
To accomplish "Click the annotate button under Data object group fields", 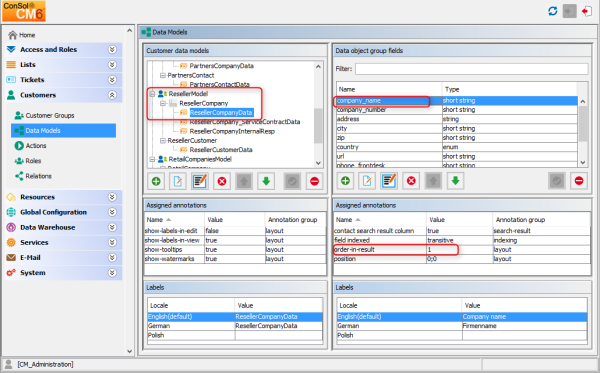I will pyautogui.click(x=389, y=181).
